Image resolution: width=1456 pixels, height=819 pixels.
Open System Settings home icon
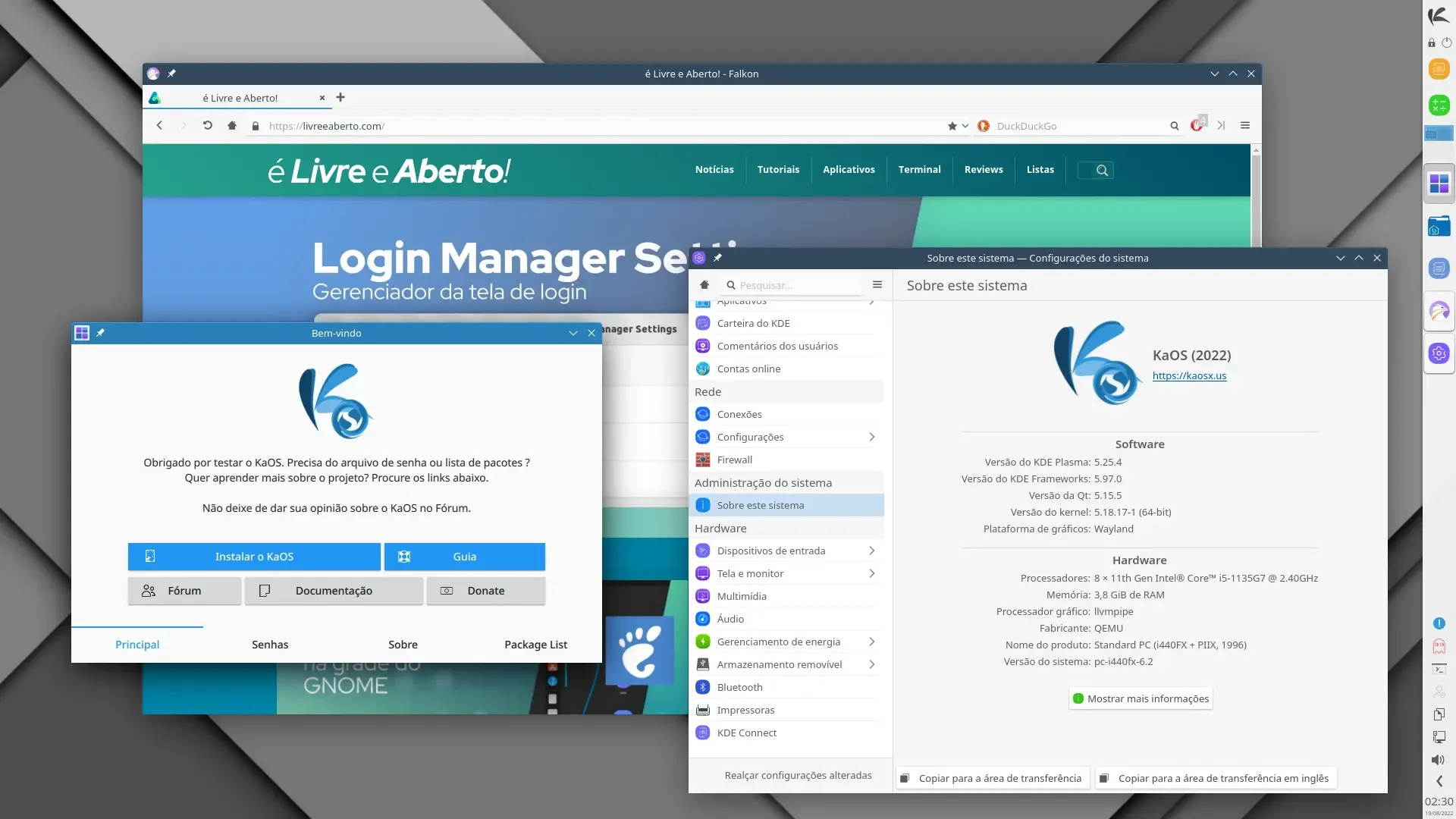[x=704, y=285]
